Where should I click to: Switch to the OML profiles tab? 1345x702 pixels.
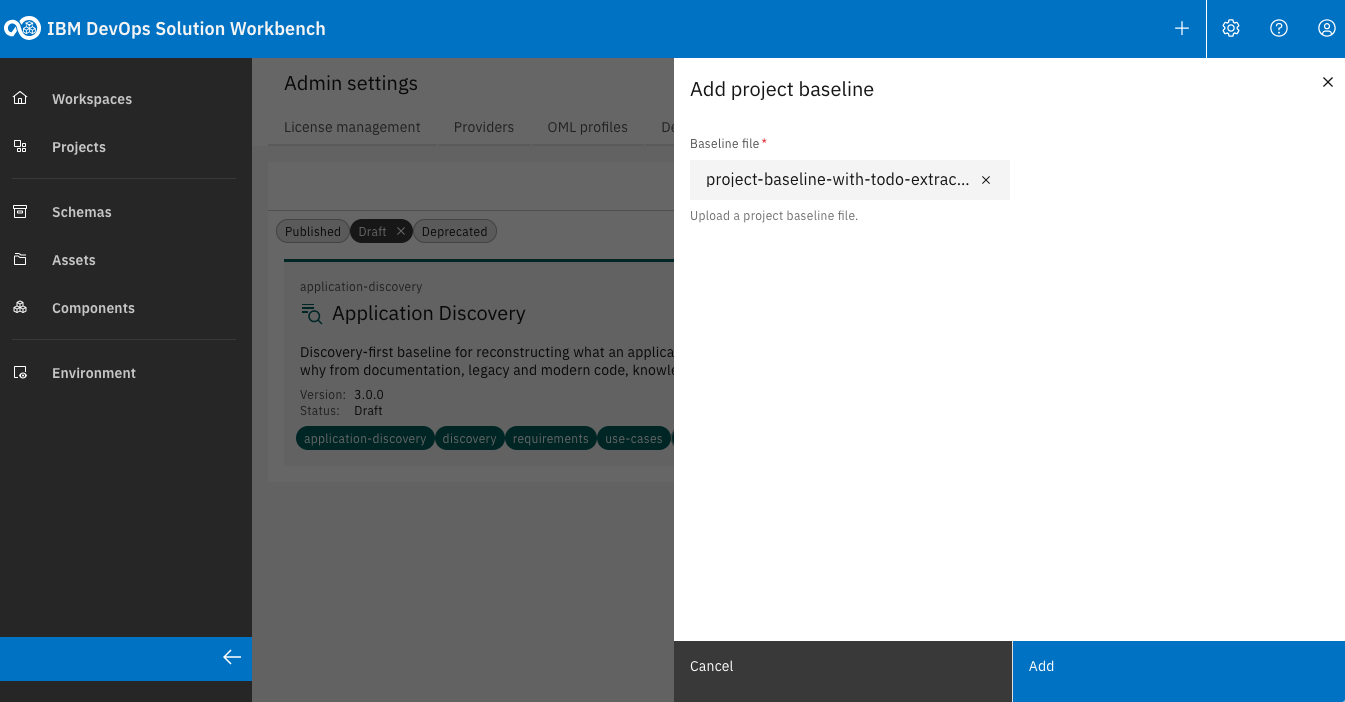pos(588,127)
